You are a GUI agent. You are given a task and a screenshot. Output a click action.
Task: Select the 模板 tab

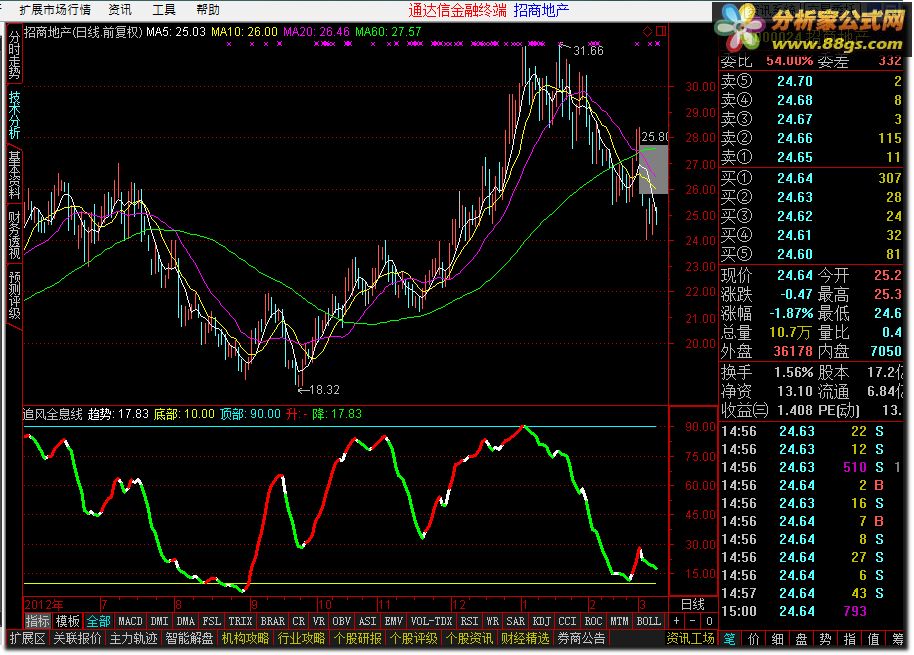pos(68,621)
